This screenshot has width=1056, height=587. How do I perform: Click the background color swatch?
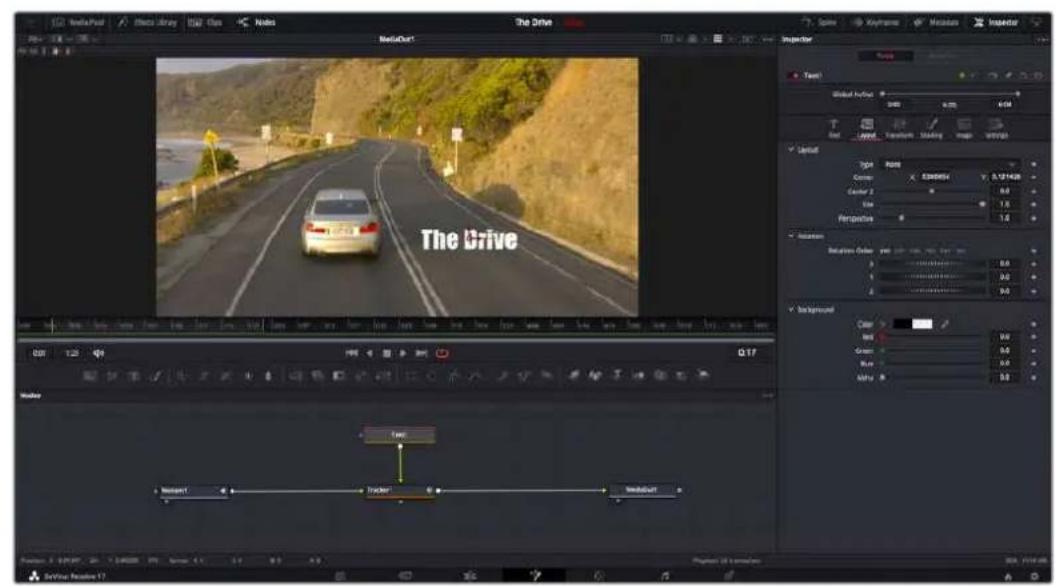click(913, 324)
